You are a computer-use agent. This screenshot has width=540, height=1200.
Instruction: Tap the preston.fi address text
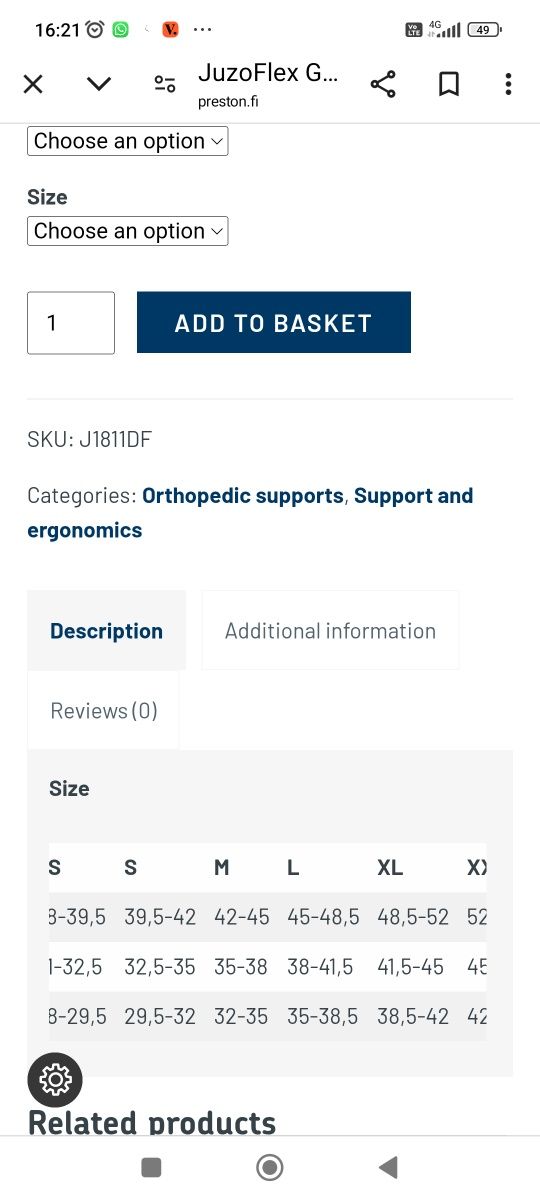point(229,101)
